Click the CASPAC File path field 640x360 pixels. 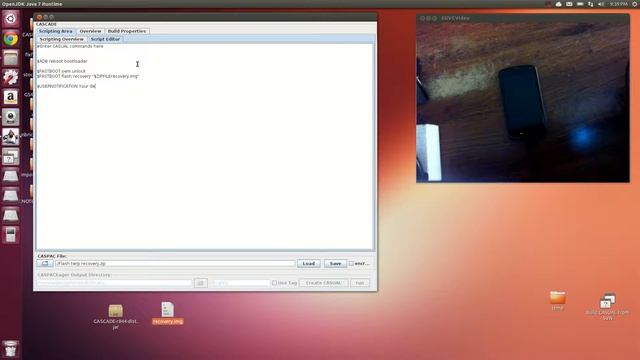175,264
